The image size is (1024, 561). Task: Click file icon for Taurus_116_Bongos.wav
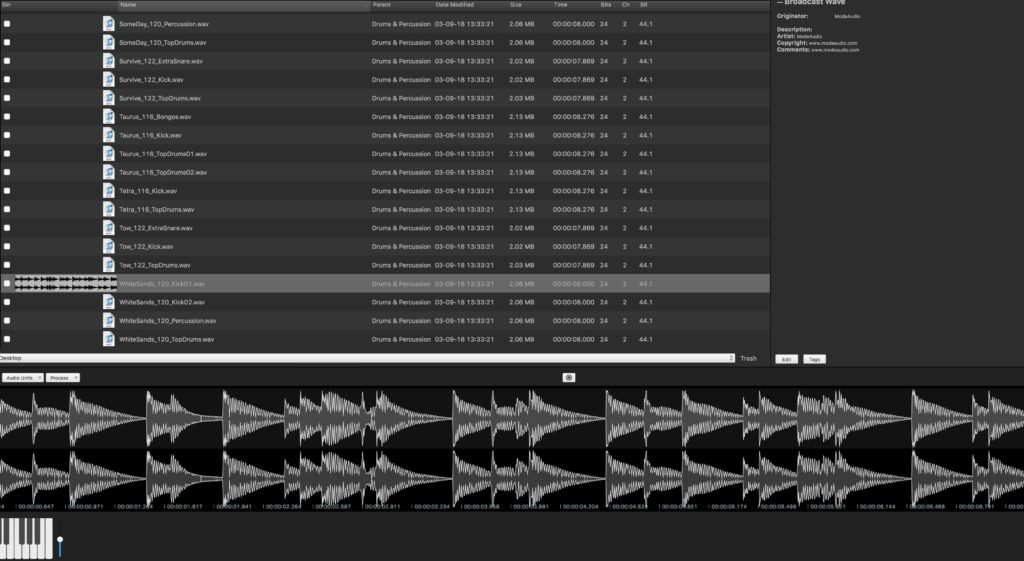point(108,117)
